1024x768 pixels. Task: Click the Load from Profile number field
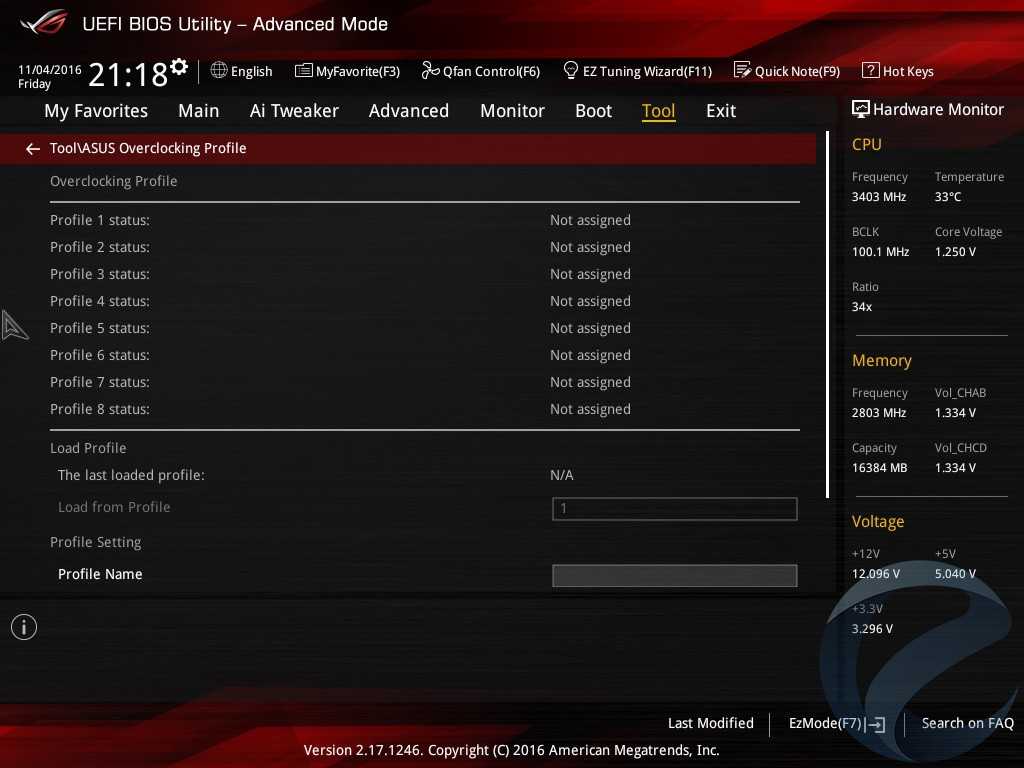tap(675, 509)
